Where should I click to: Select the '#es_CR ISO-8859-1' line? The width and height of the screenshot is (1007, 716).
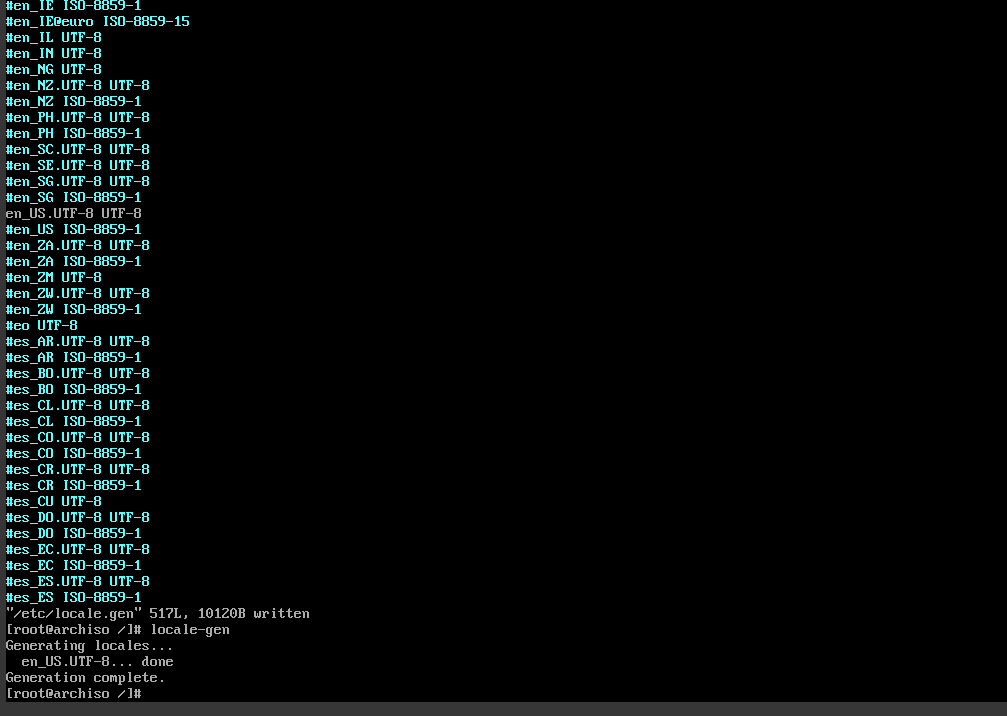click(73, 486)
